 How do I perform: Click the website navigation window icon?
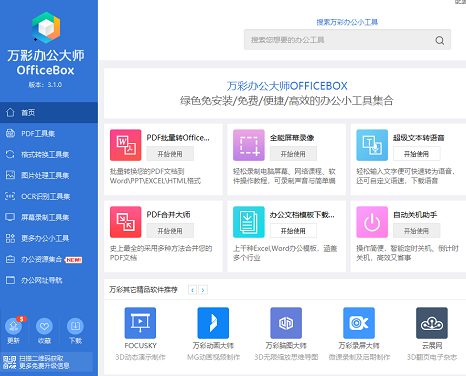(x=10, y=280)
